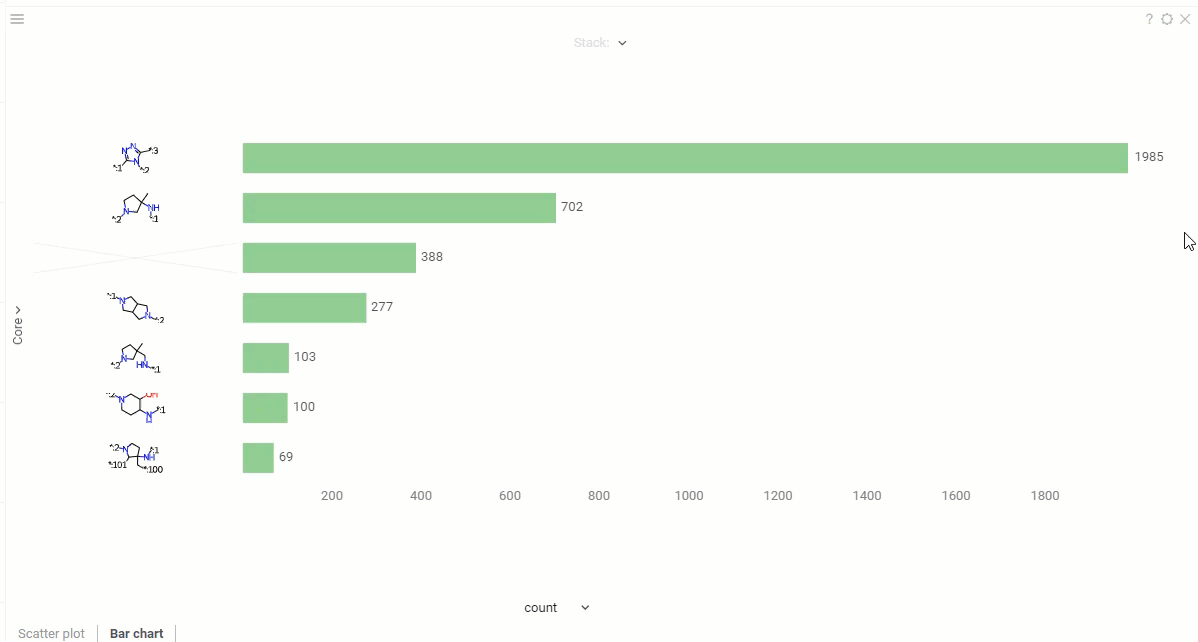The image size is (1198, 642).
Task: Click the help question mark icon
Action: click(x=1147, y=18)
